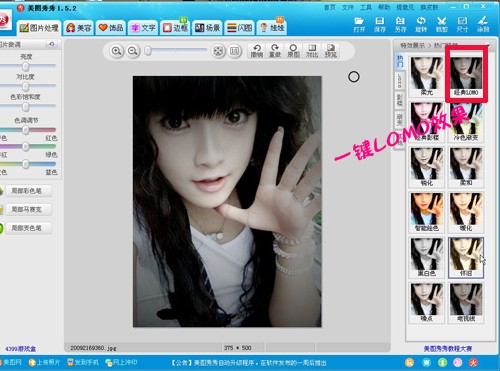Viewport: 500px width, 371px height.
Task: Click the red hue slider handle
Action: coord(25,130)
